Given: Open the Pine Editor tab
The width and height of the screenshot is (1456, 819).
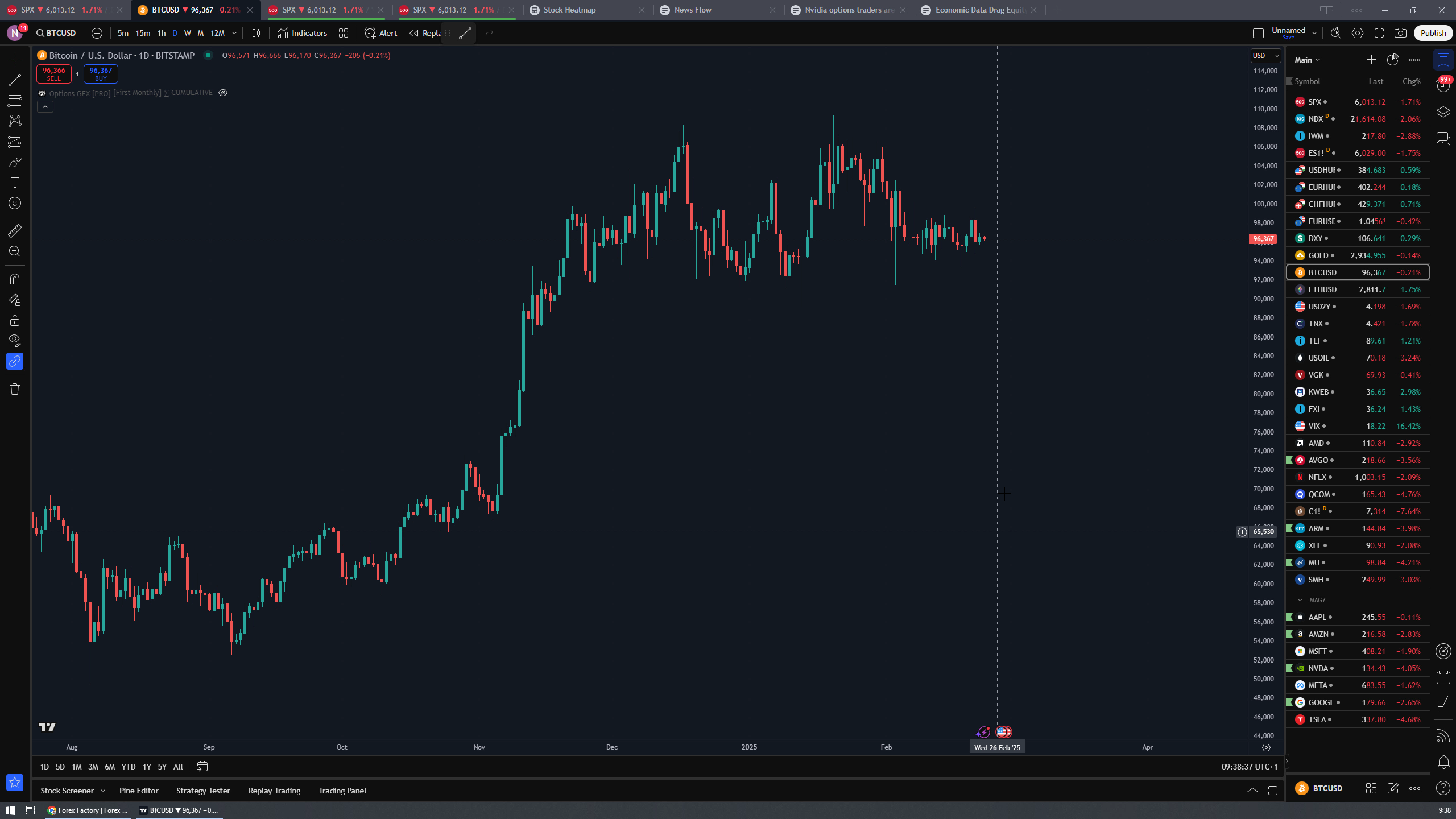Looking at the screenshot, I should pyautogui.click(x=139, y=791).
